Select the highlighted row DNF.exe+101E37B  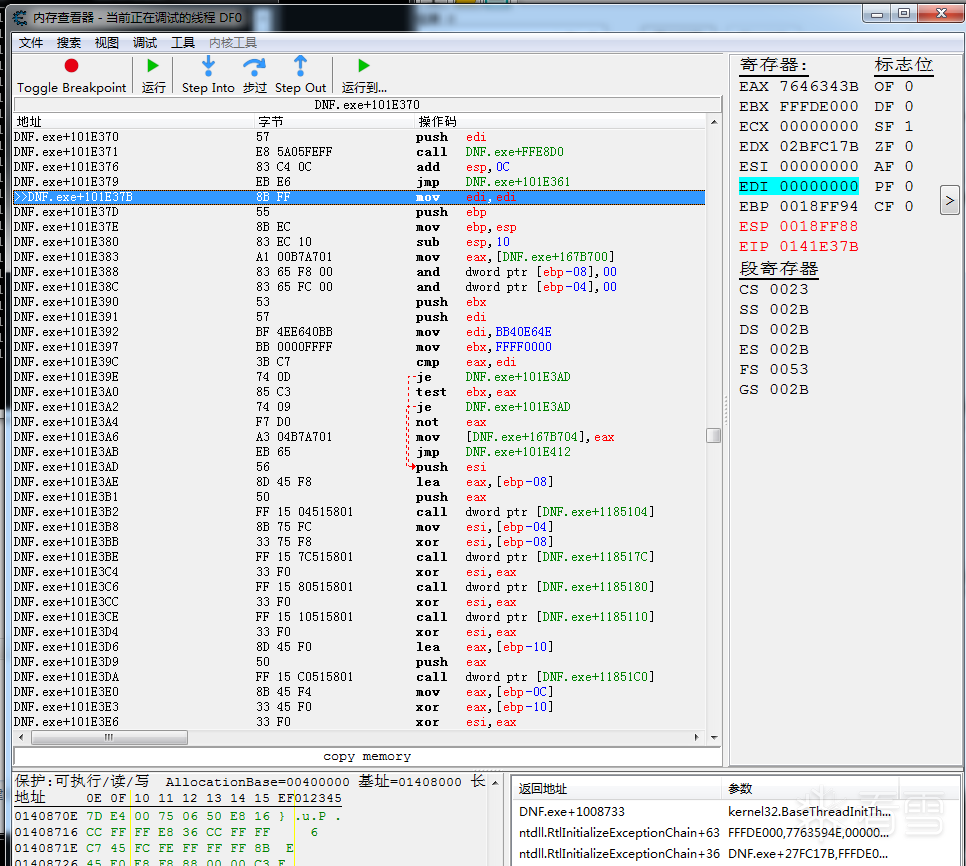359,197
